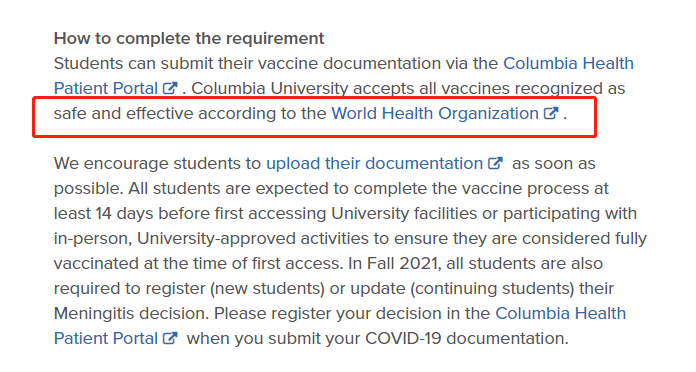Click external-link icon before 'when you submit'
696x372 pixels.
pos(170,338)
